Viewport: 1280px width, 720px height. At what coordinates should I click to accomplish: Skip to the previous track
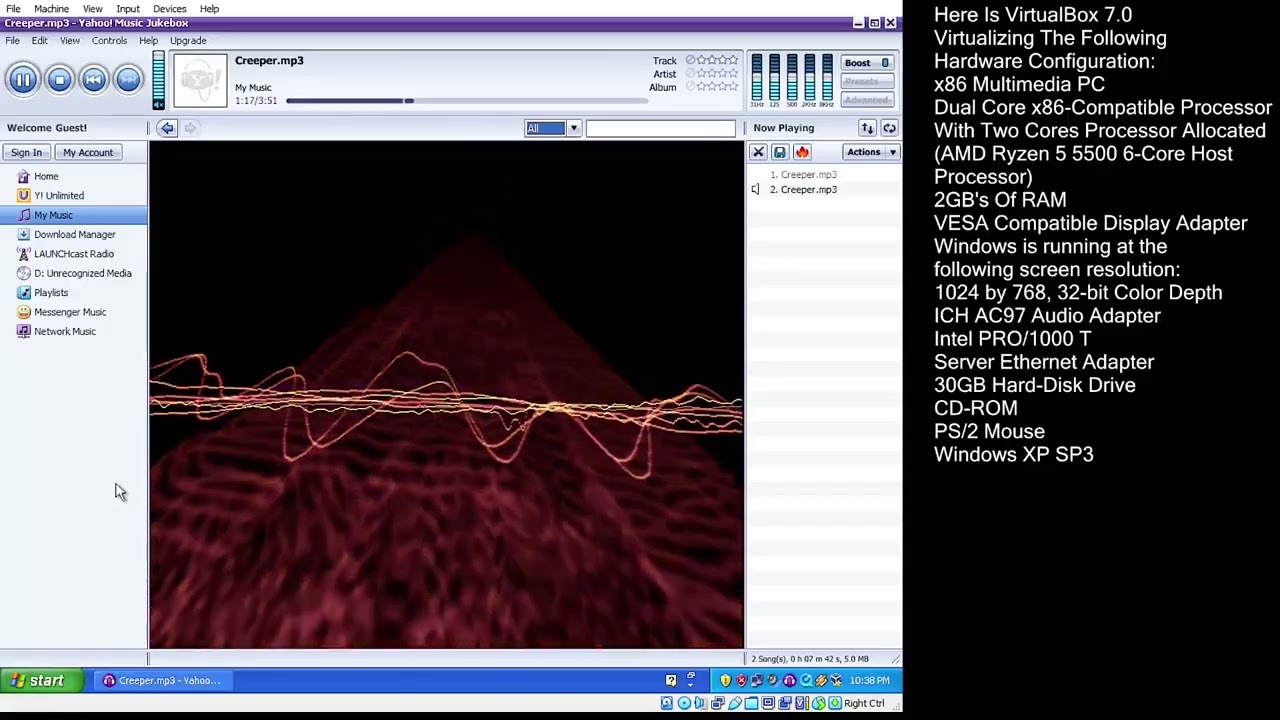point(93,79)
